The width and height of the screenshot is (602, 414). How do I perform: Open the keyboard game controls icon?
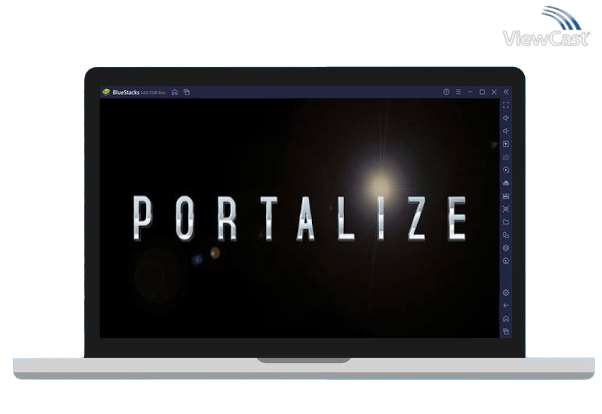(x=506, y=157)
